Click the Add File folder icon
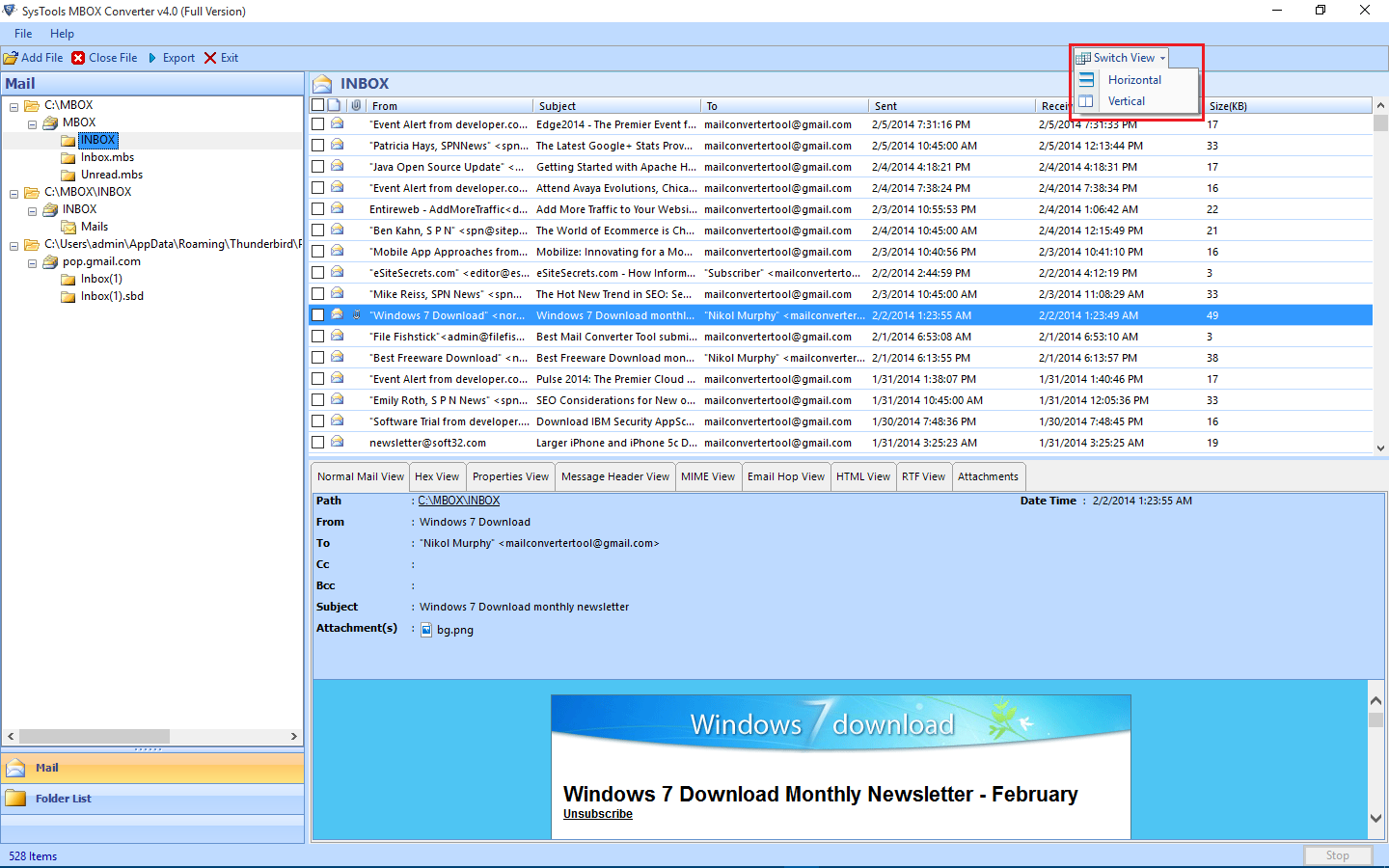Screen dimensions: 1389x868 pos(11,58)
